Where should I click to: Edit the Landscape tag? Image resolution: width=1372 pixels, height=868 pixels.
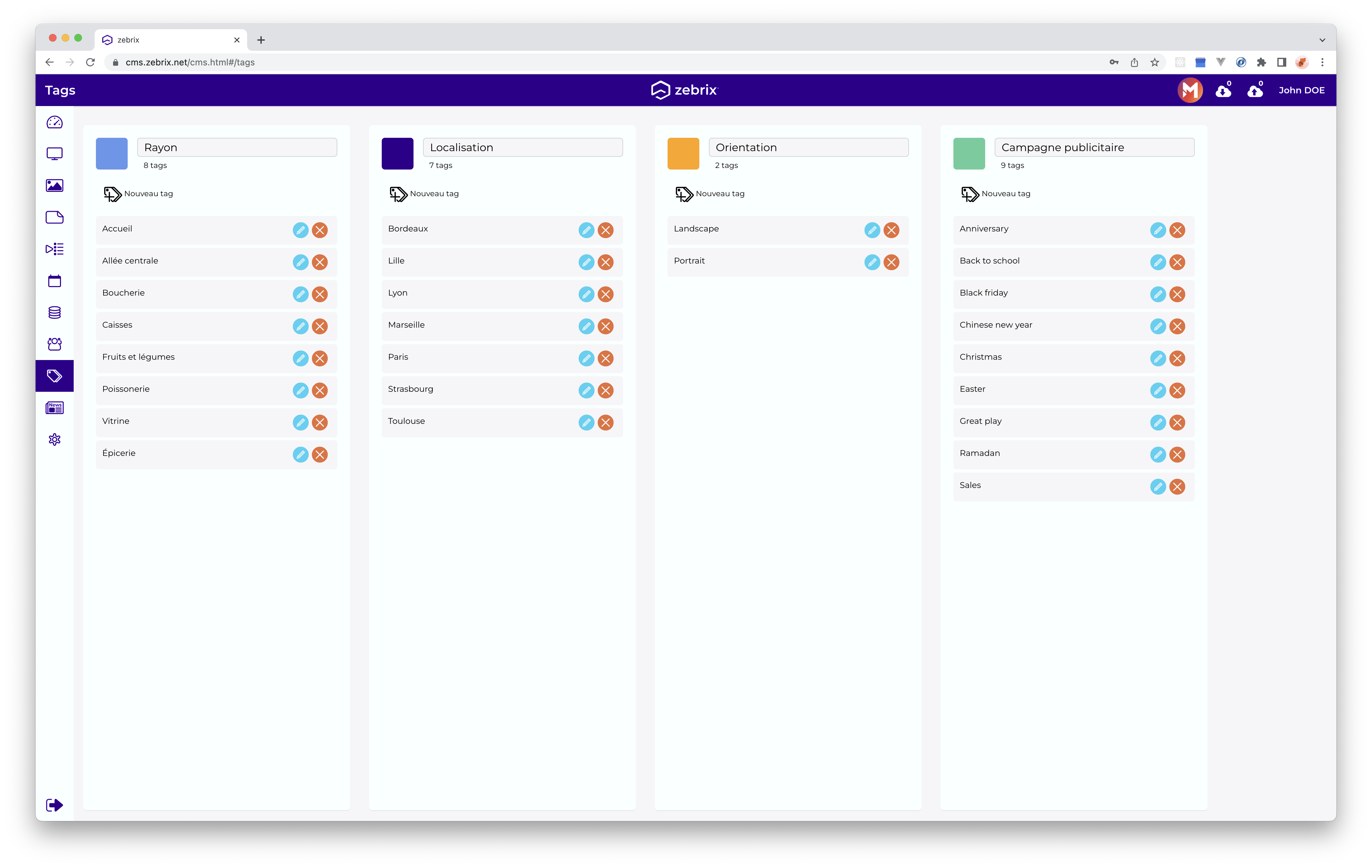point(872,230)
